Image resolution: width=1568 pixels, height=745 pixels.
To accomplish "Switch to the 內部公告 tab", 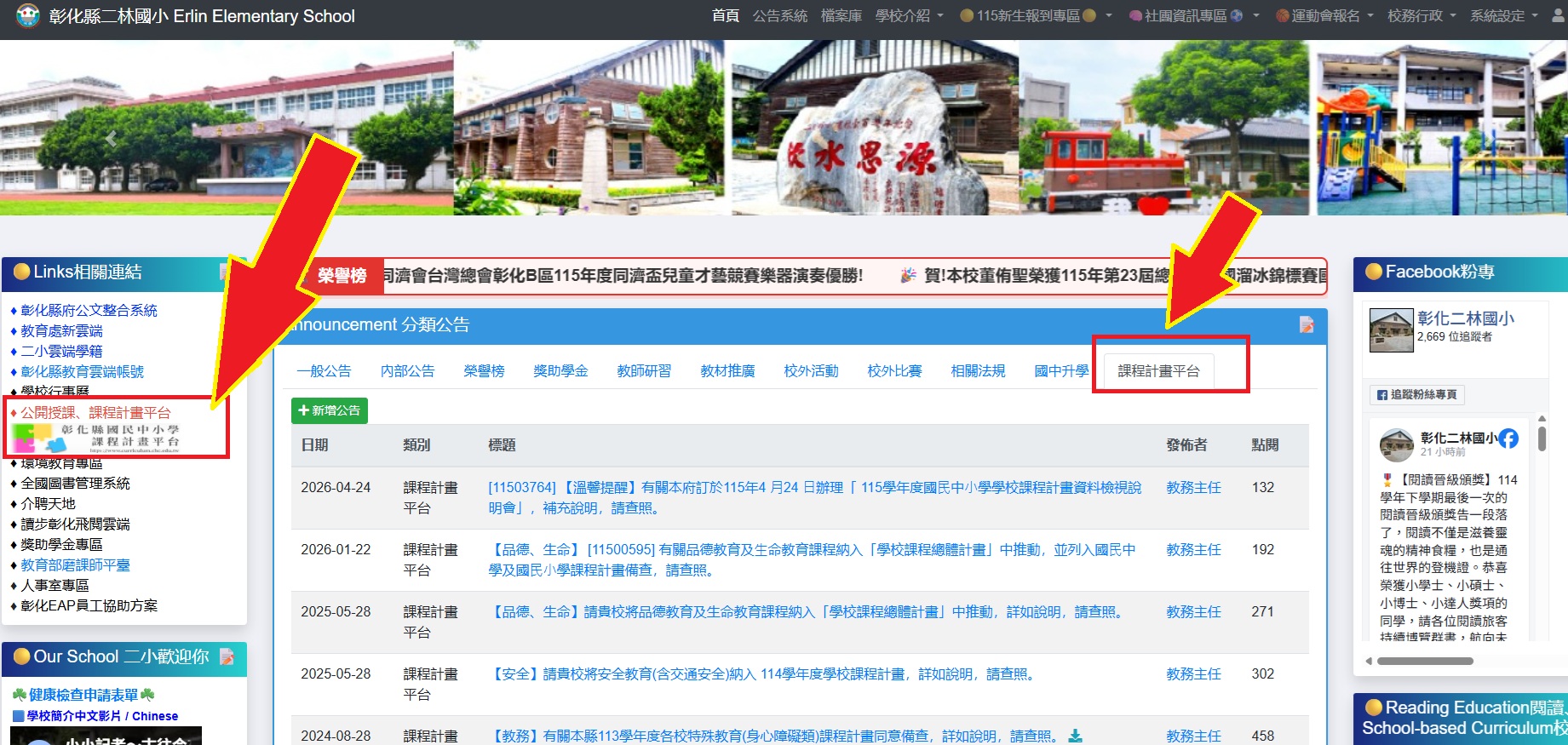I will pyautogui.click(x=407, y=371).
